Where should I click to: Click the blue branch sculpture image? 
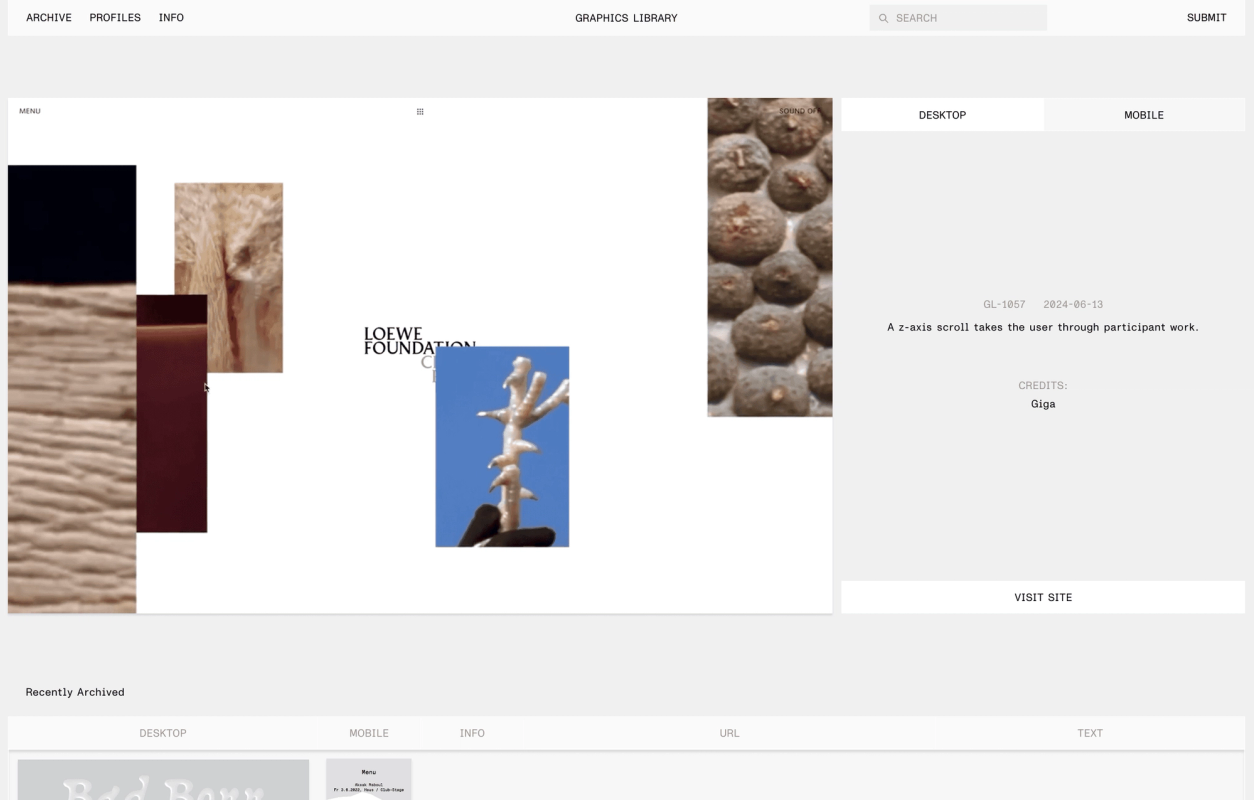pos(502,447)
